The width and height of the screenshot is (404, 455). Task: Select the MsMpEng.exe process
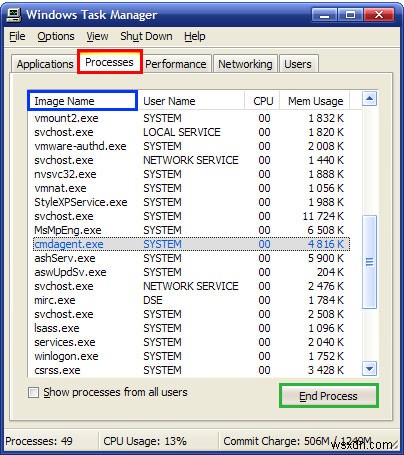191,230
